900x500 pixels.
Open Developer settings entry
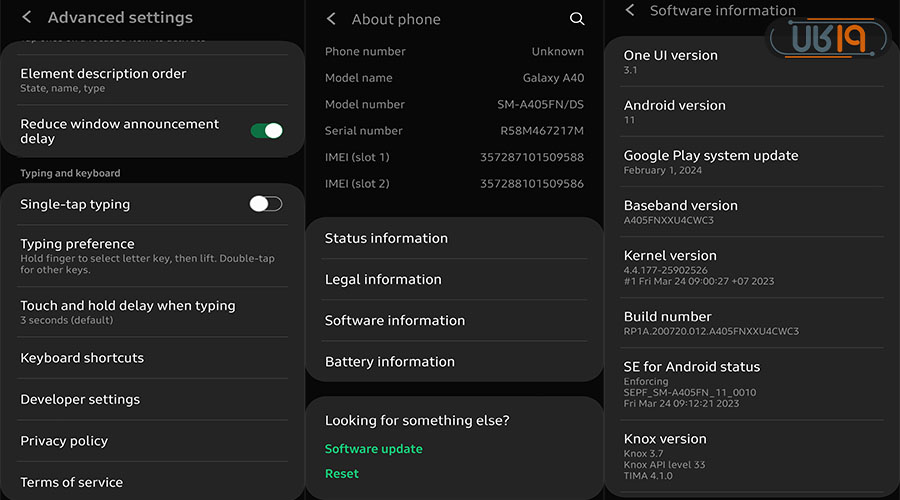point(152,399)
